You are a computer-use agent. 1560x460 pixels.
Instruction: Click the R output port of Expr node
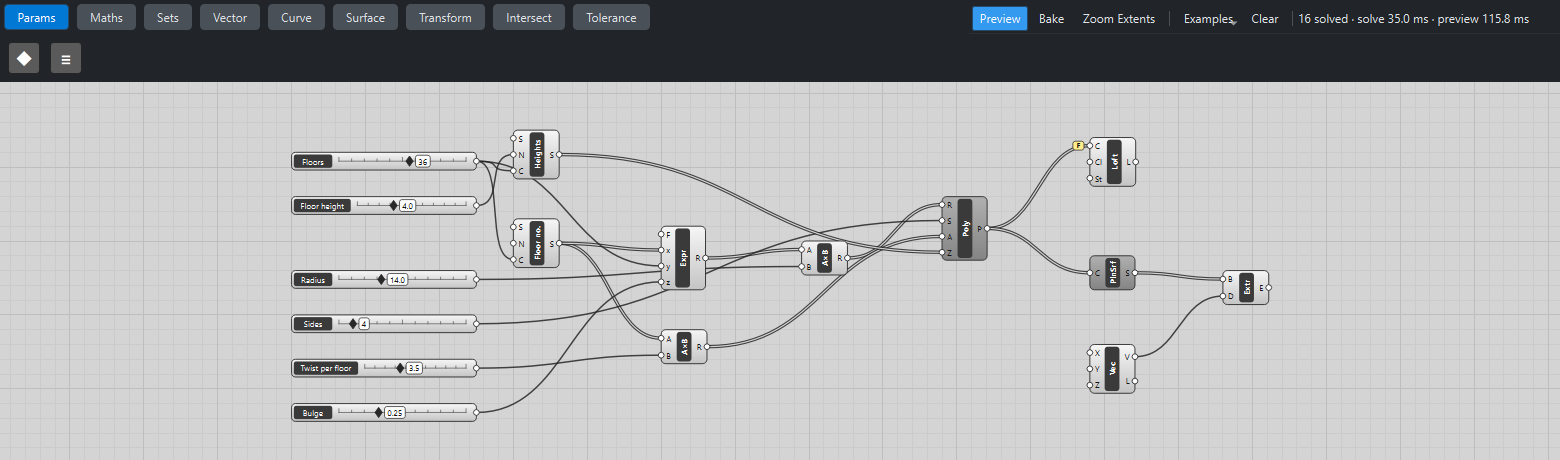705,258
